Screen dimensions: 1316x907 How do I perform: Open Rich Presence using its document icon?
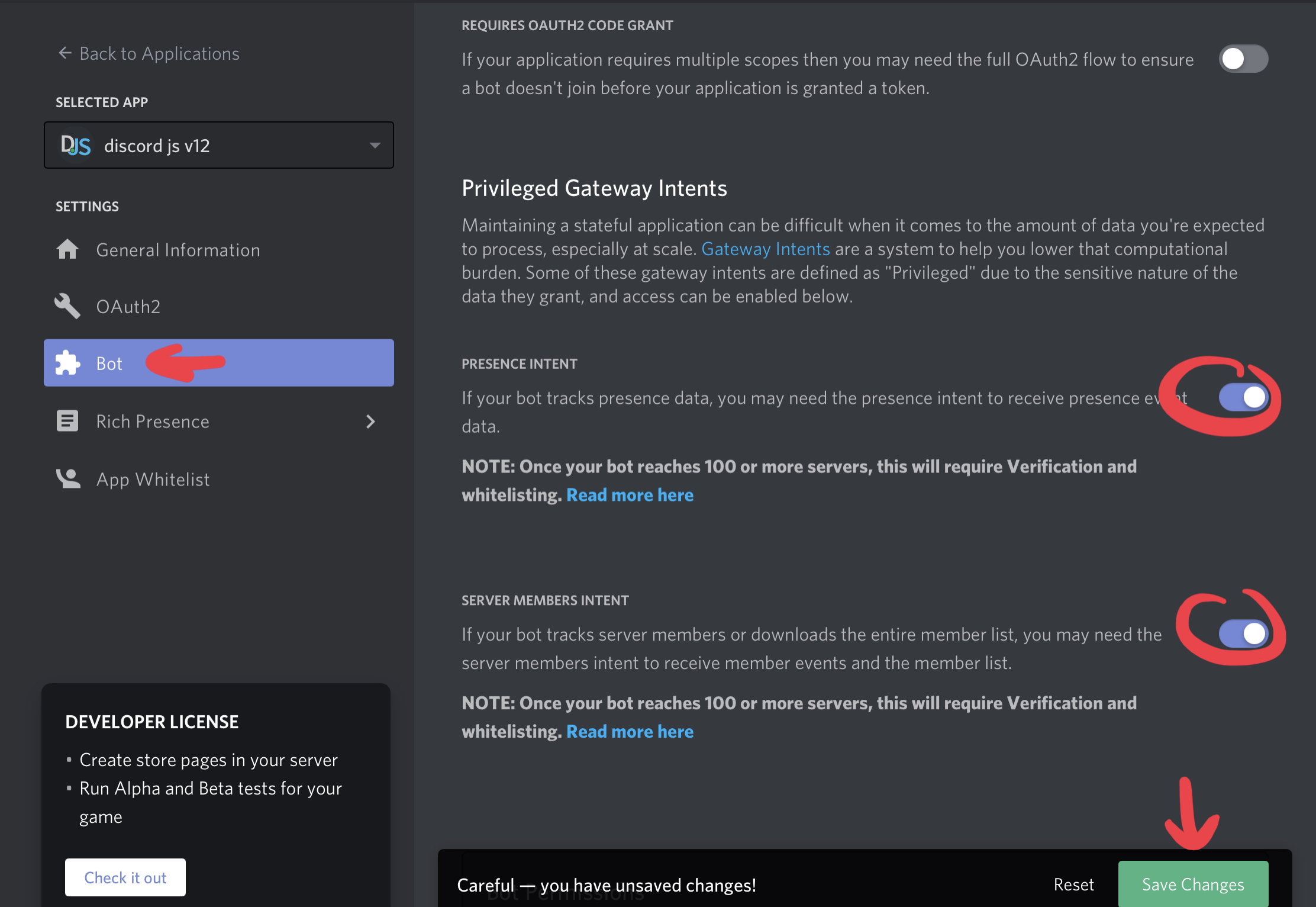click(69, 421)
